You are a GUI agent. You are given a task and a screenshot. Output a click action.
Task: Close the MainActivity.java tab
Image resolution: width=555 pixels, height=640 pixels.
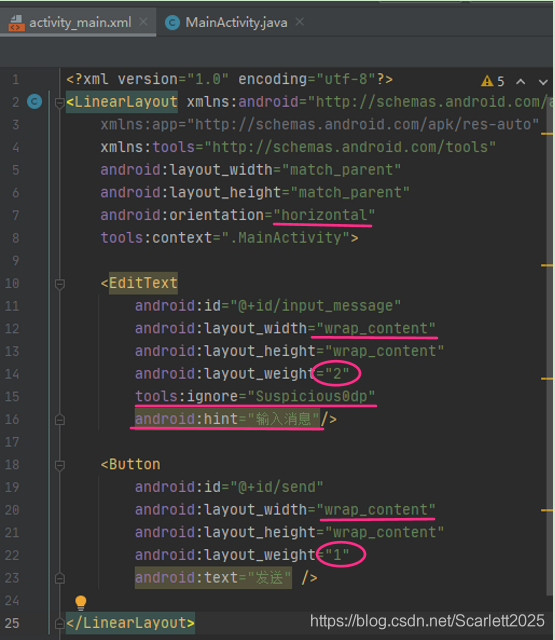click(300, 22)
